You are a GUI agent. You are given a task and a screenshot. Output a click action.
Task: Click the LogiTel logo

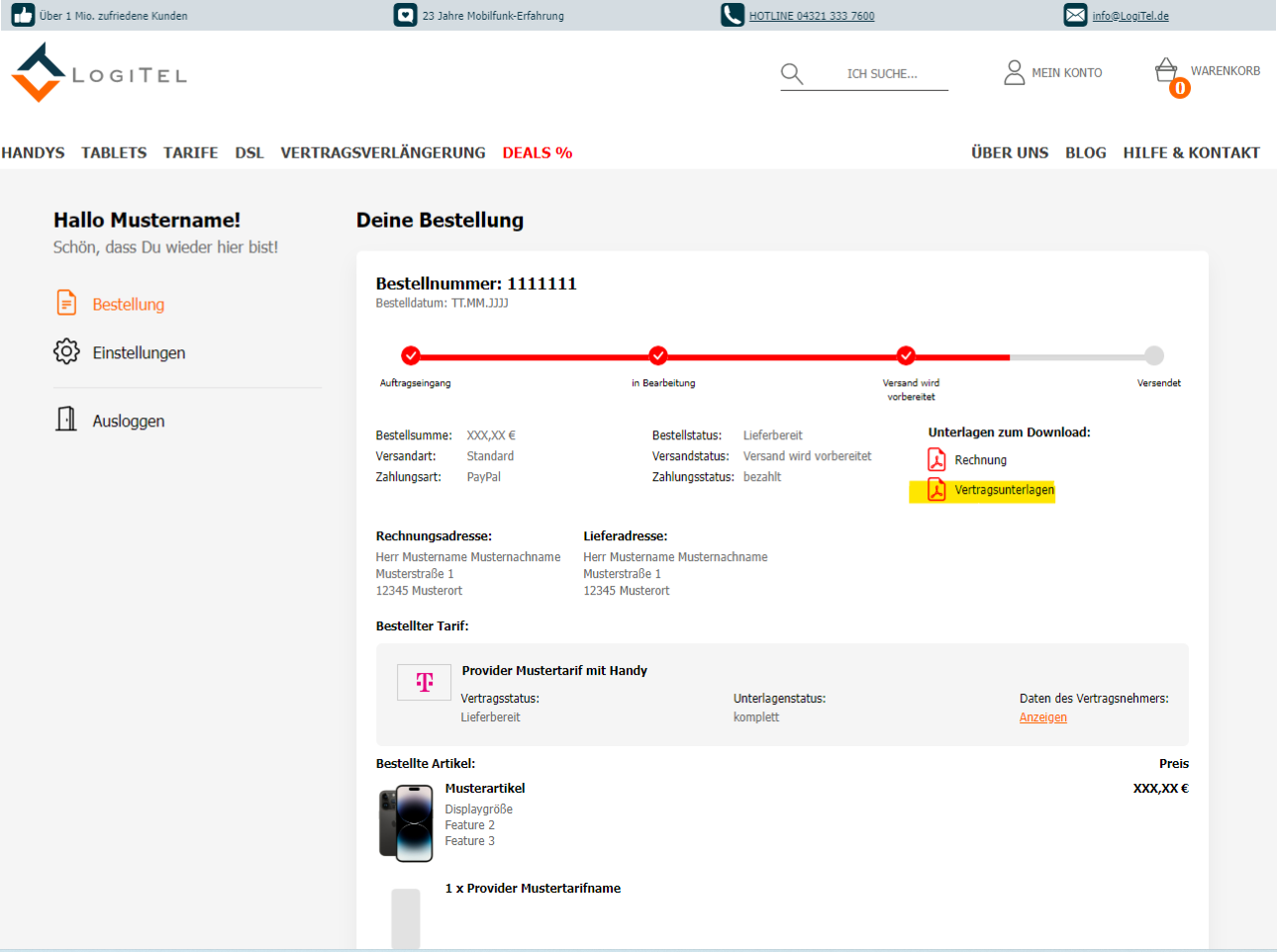[98, 73]
